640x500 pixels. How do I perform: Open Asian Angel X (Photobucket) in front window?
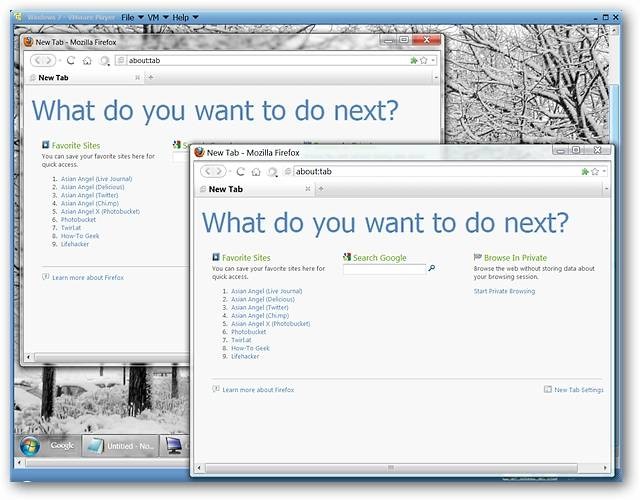[271, 324]
